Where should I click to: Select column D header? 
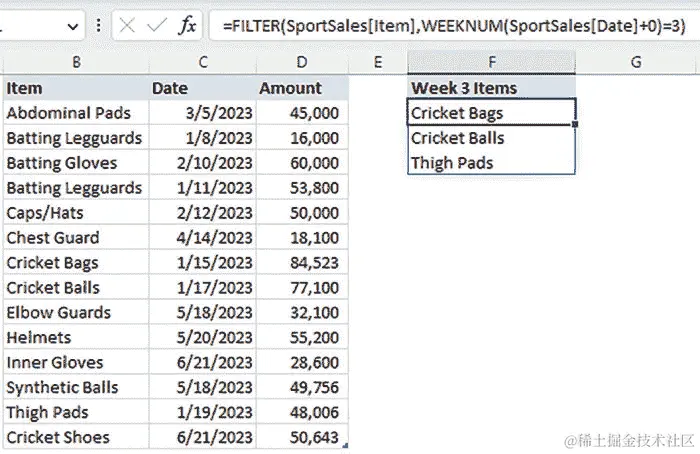[x=302, y=62]
